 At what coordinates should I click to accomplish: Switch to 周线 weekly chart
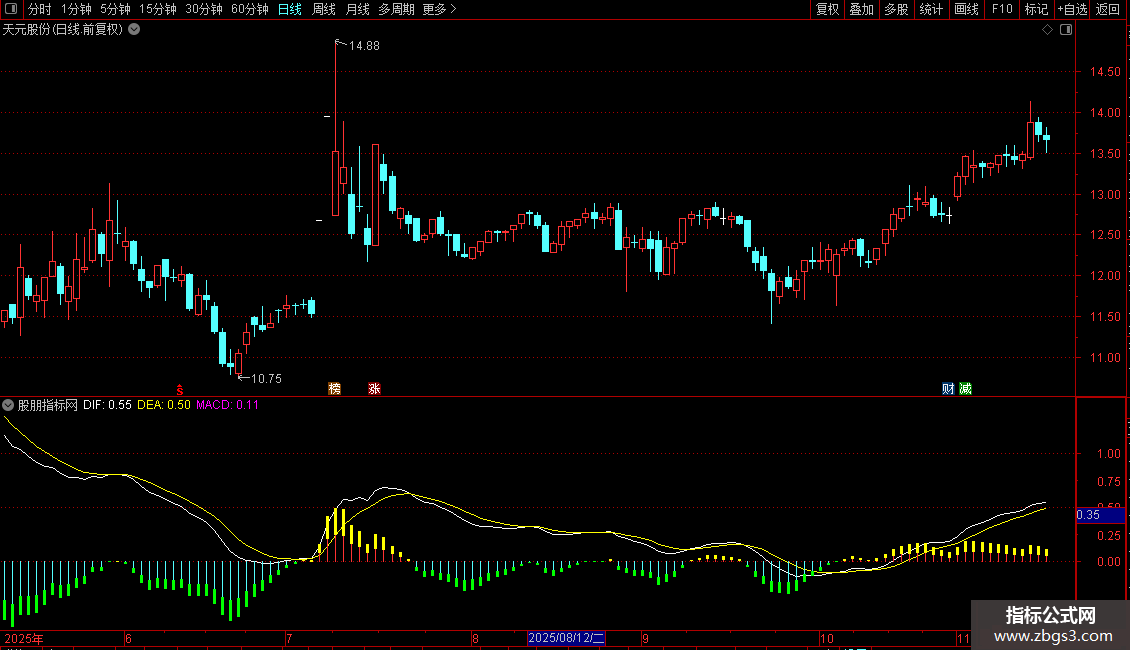[x=324, y=9]
